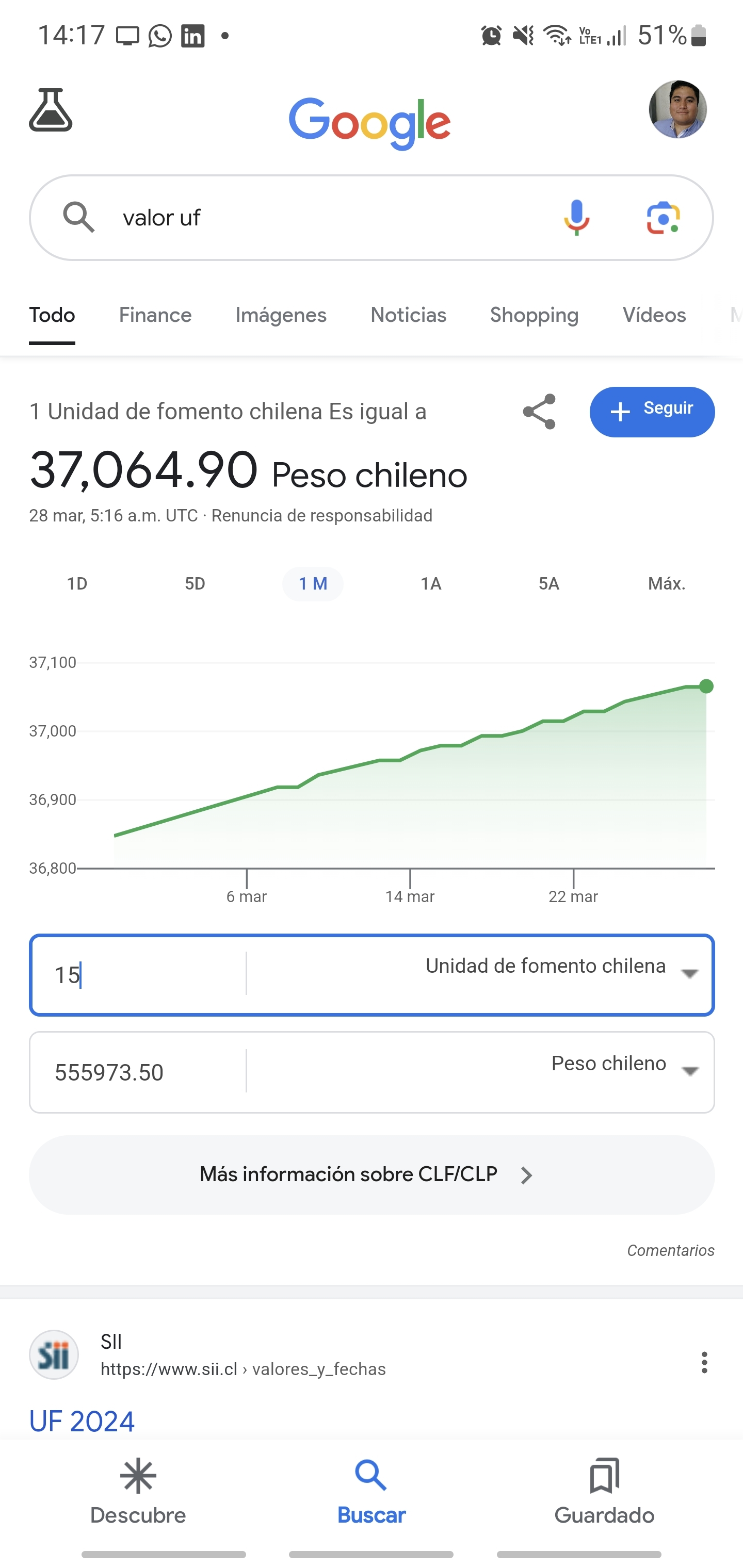Image resolution: width=743 pixels, height=1568 pixels.
Task: Follow the rate with Seguir button
Action: (652, 412)
